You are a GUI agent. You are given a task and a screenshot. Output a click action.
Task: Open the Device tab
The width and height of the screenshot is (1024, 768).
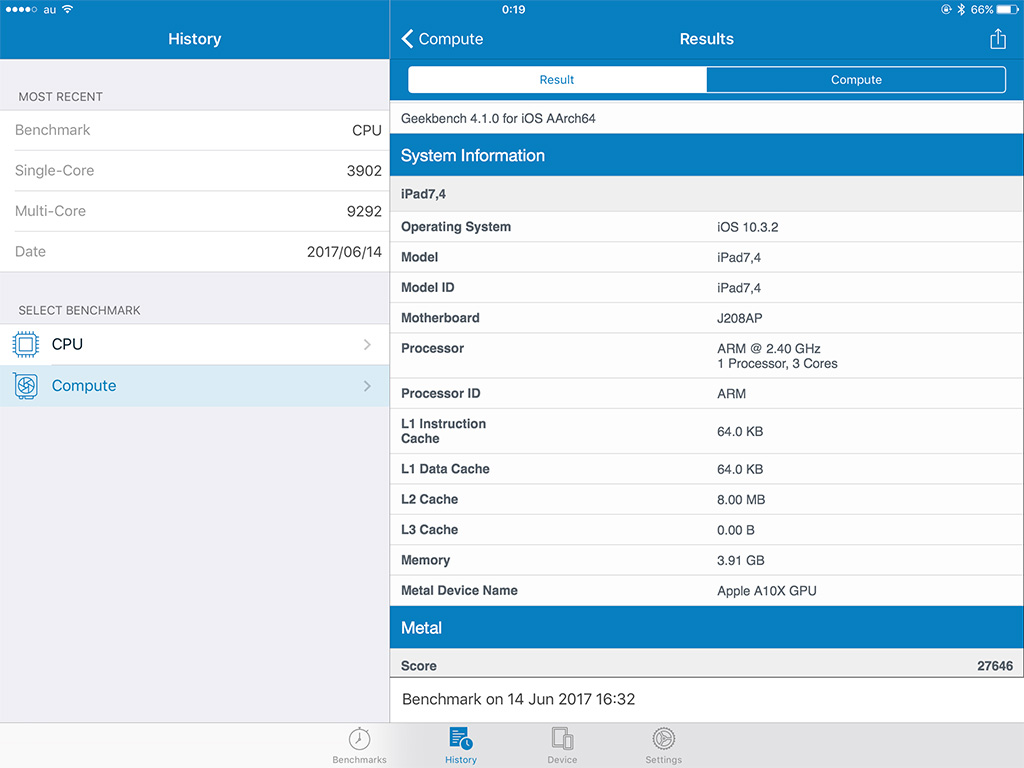click(x=562, y=746)
